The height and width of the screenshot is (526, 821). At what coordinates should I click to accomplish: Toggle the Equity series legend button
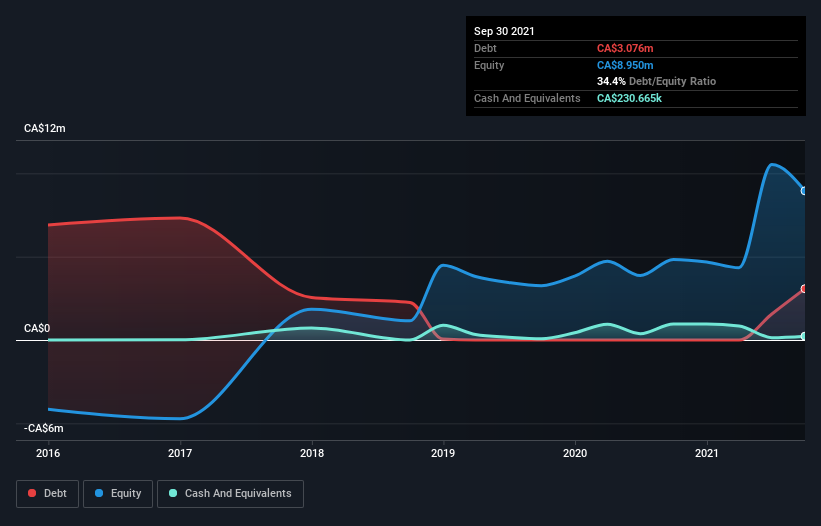118,494
